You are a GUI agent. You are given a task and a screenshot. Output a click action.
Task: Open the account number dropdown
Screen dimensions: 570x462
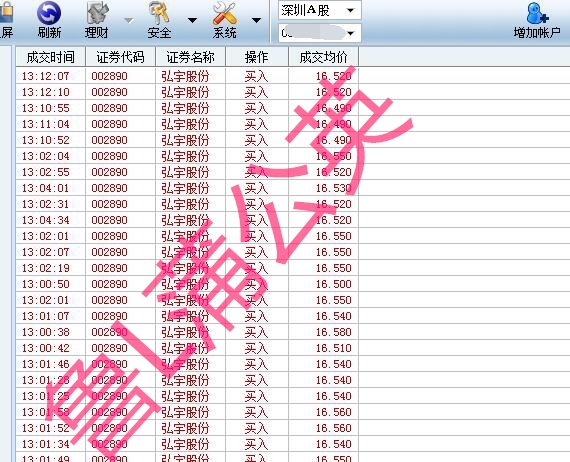pos(320,33)
